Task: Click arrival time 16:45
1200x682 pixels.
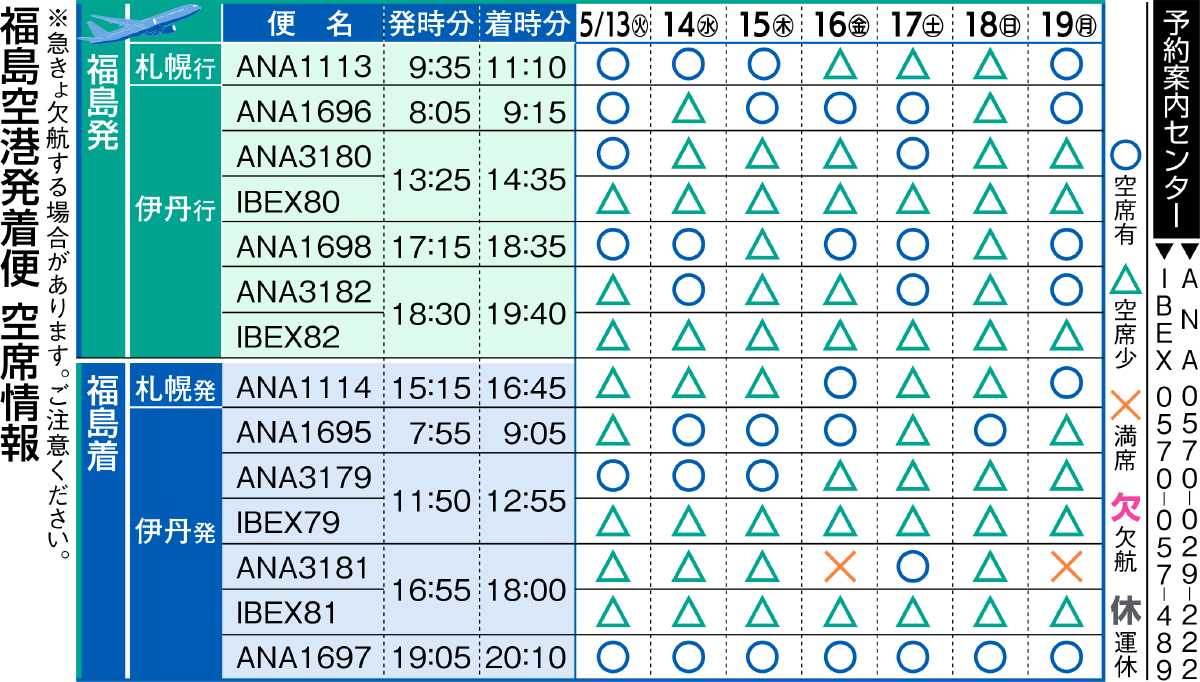Action: [x=526, y=387]
